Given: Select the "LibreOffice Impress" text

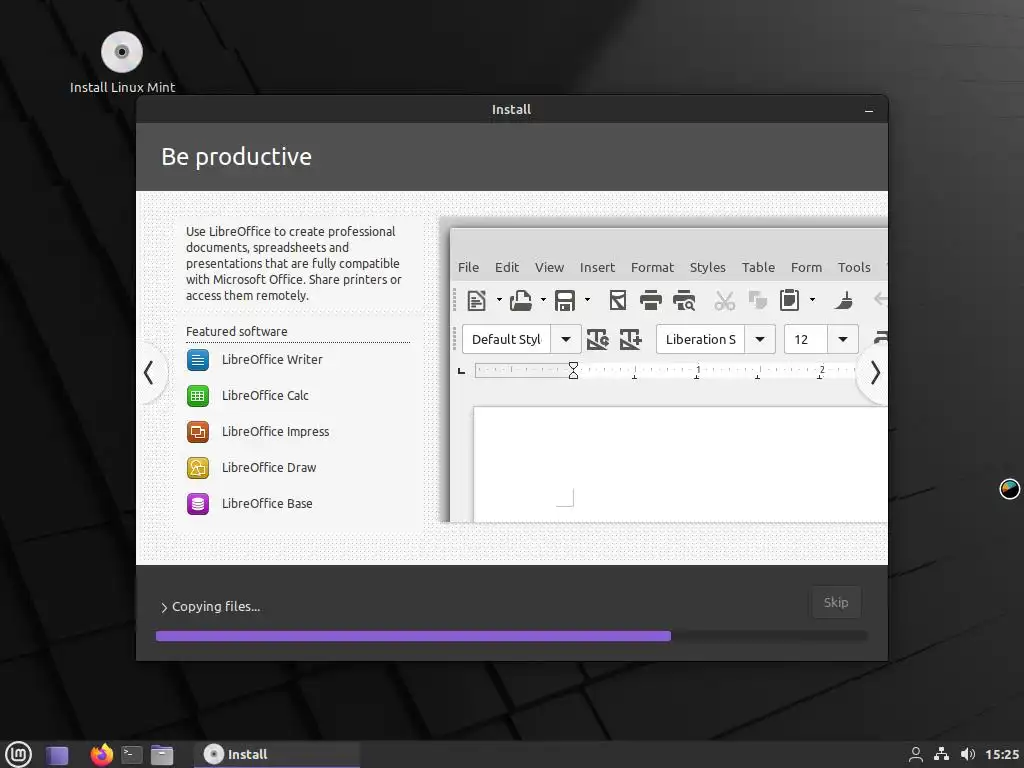Looking at the screenshot, I should [275, 432].
